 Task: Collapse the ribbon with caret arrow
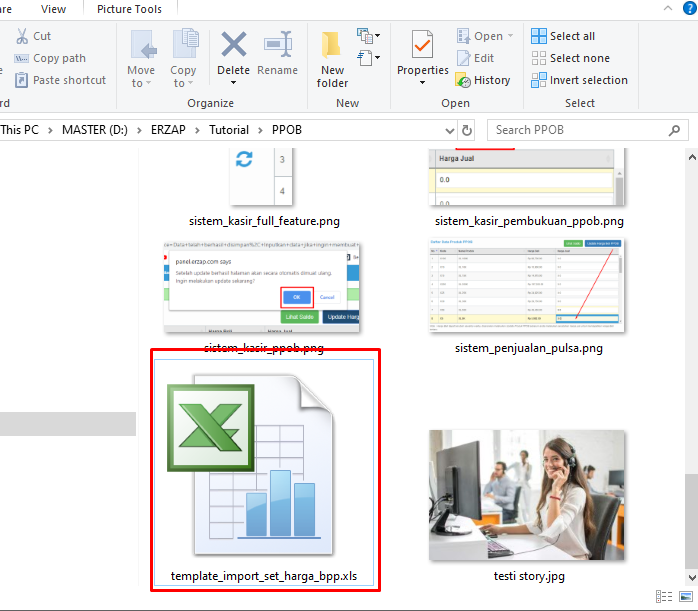(668, 8)
